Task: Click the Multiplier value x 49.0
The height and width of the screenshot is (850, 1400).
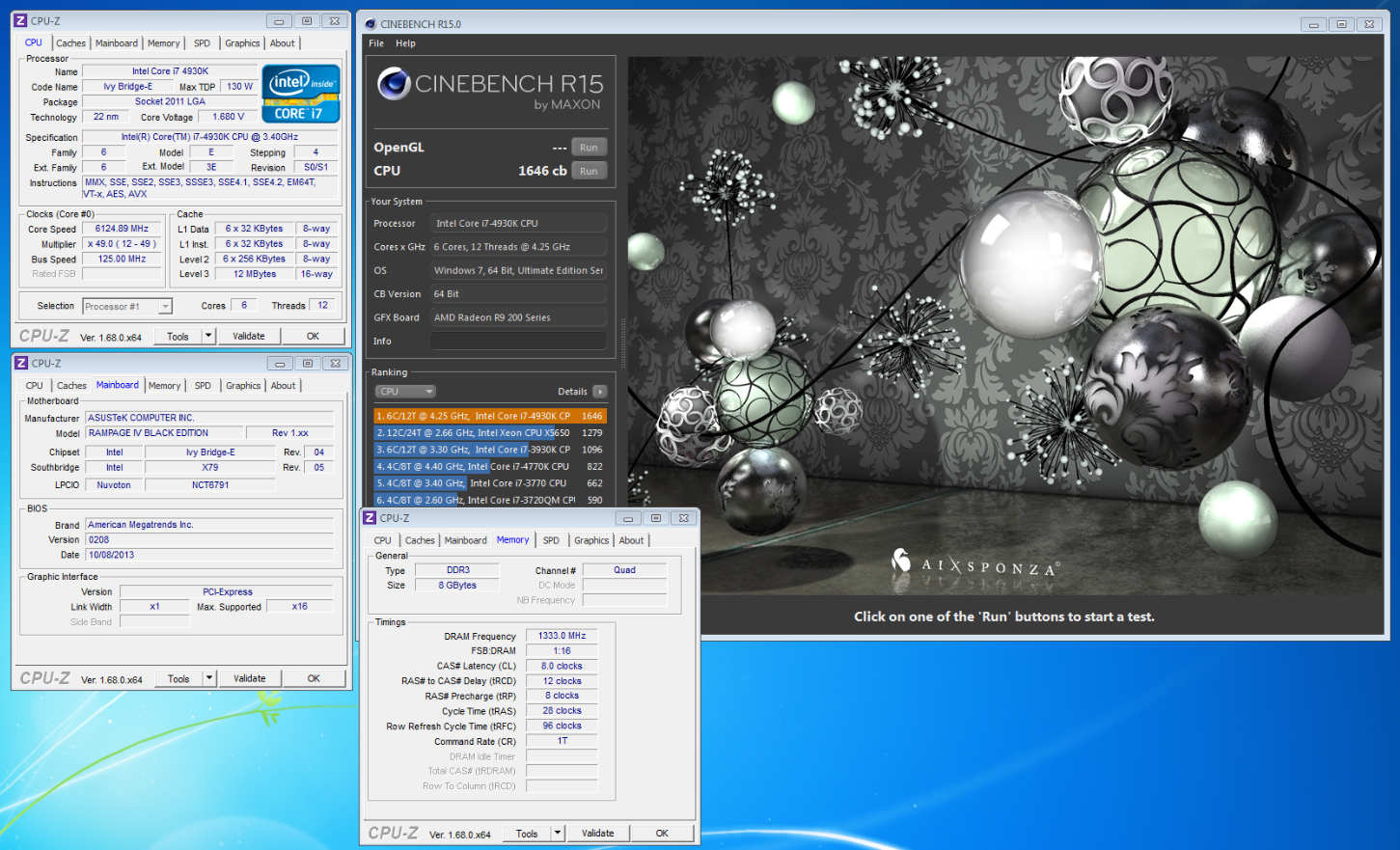Action: tap(123, 244)
